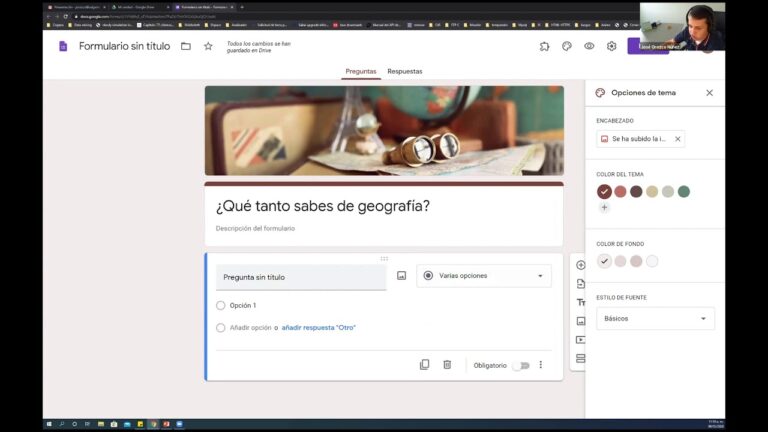Image resolution: width=768 pixels, height=432 pixels.
Task: Rename the Formulario sin título document name
Action: pyautogui.click(x=124, y=46)
